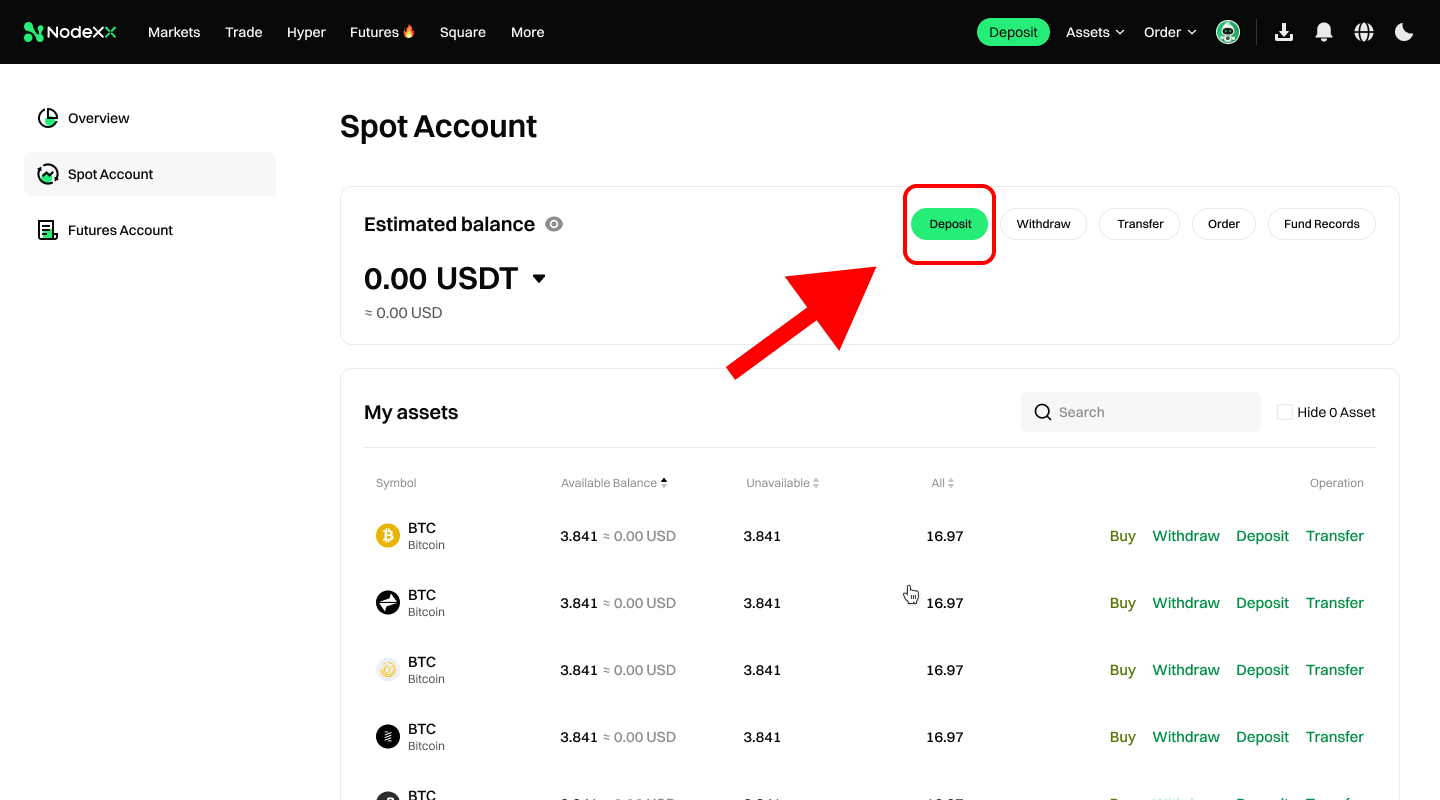Open the download app icon
Viewport: 1440px width, 800px height.
[x=1284, y=32]
